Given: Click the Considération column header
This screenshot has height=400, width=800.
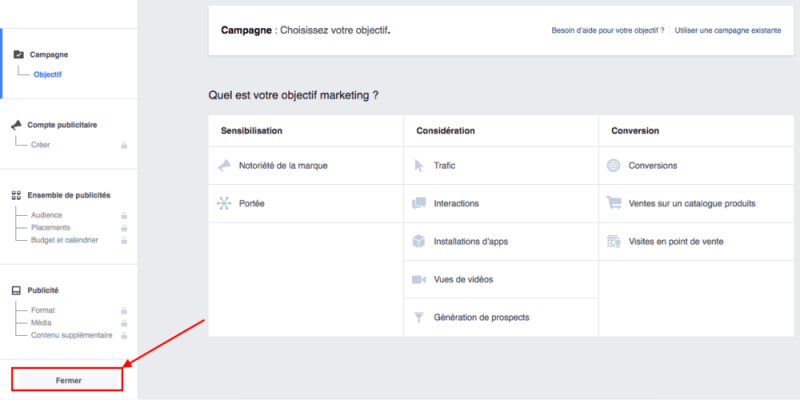Looking at the screenshot, I should 445,131.
